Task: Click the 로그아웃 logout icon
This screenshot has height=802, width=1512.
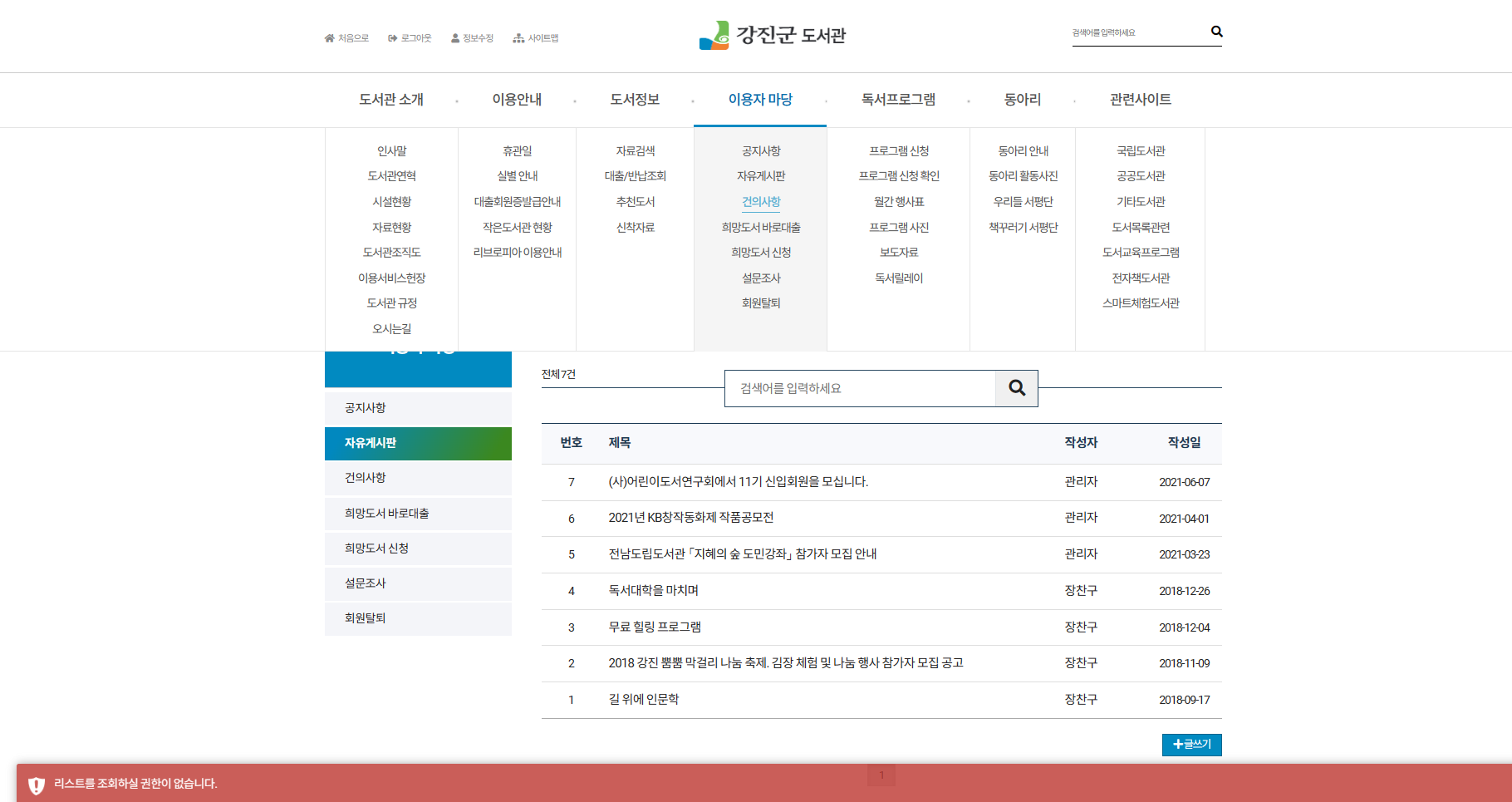Action: tap(393, 38)
